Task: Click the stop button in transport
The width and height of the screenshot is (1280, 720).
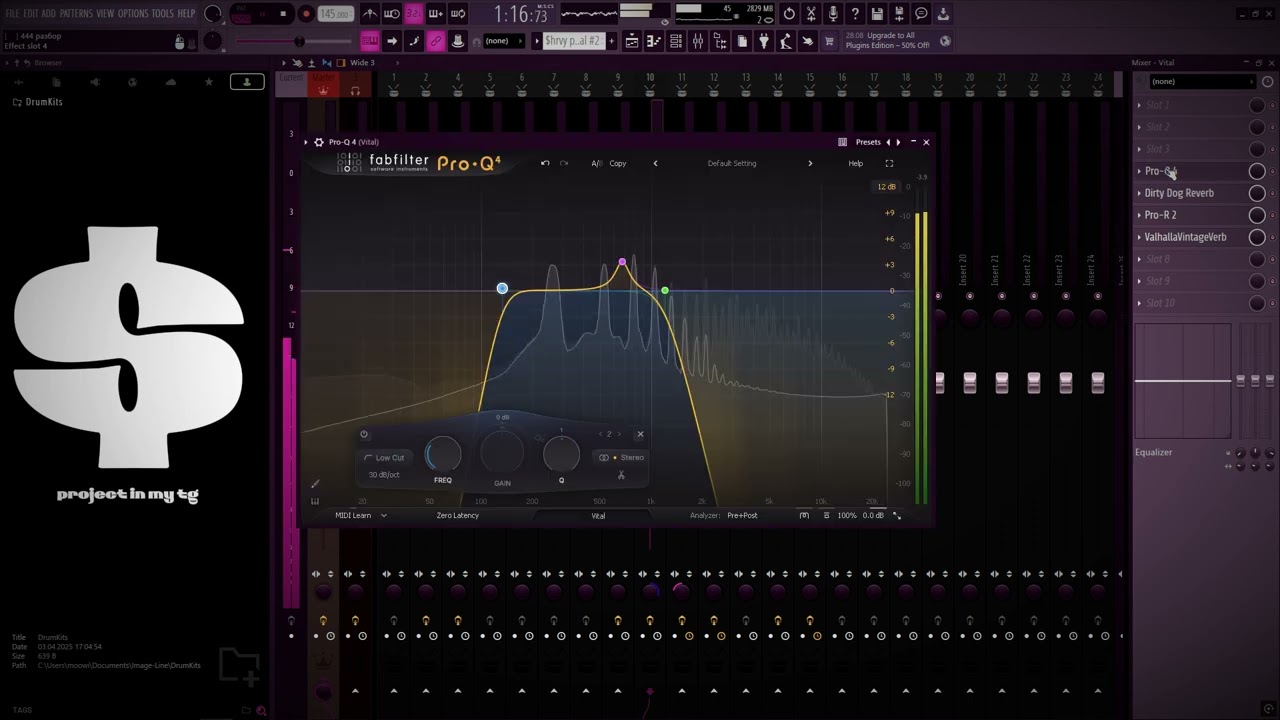Action: pyautogui.click(x=283, y=14)
